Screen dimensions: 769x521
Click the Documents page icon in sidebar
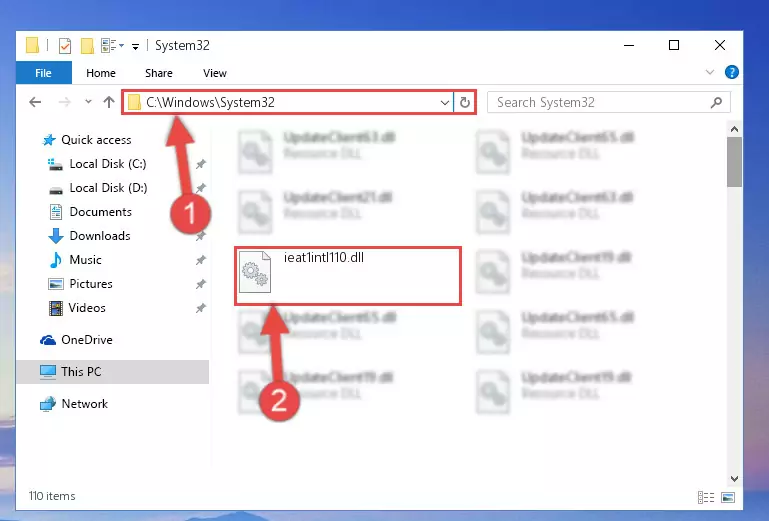[x=56, y=212]
